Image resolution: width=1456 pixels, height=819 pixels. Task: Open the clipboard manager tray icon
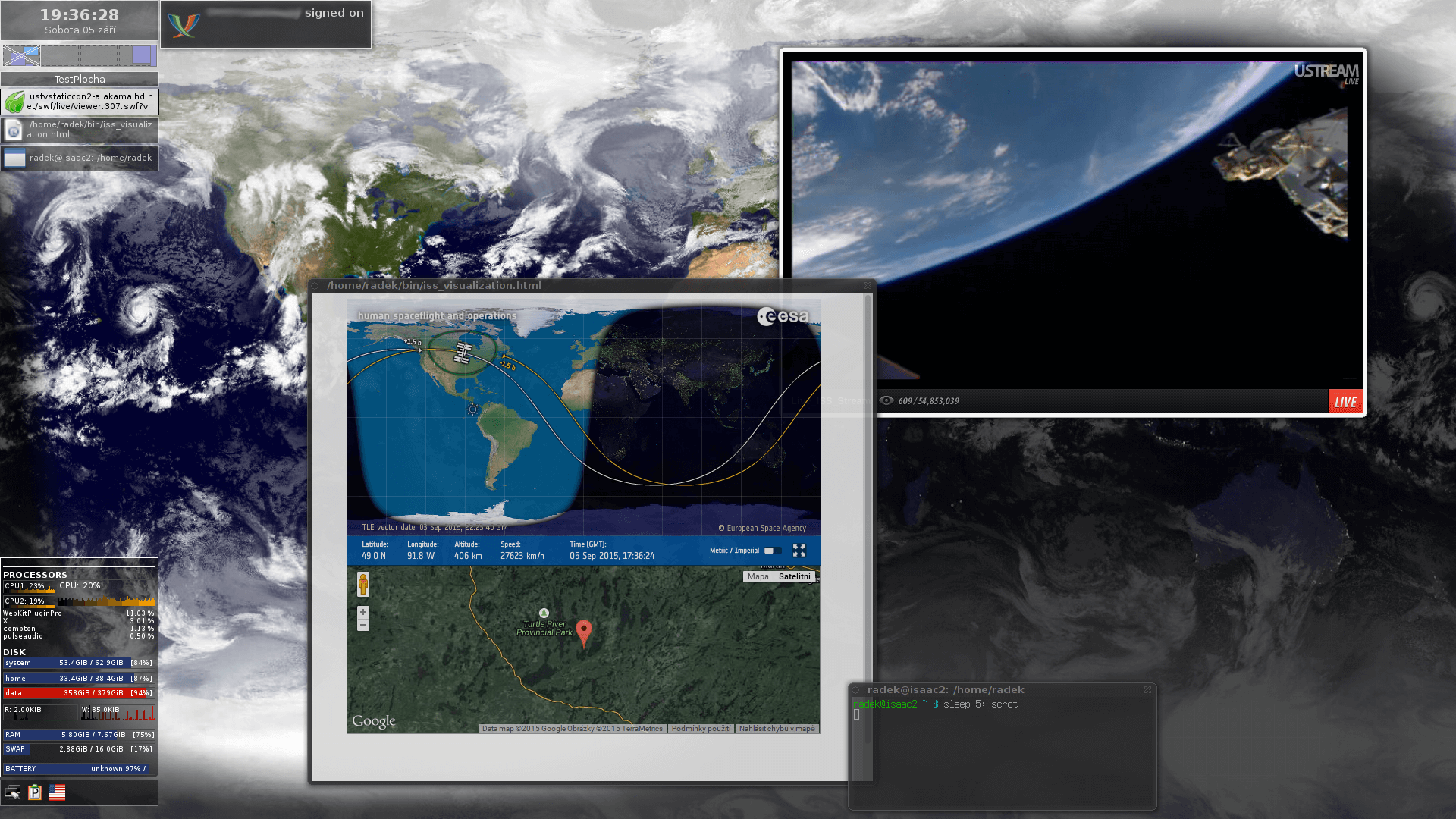click(x=35, y=792)
